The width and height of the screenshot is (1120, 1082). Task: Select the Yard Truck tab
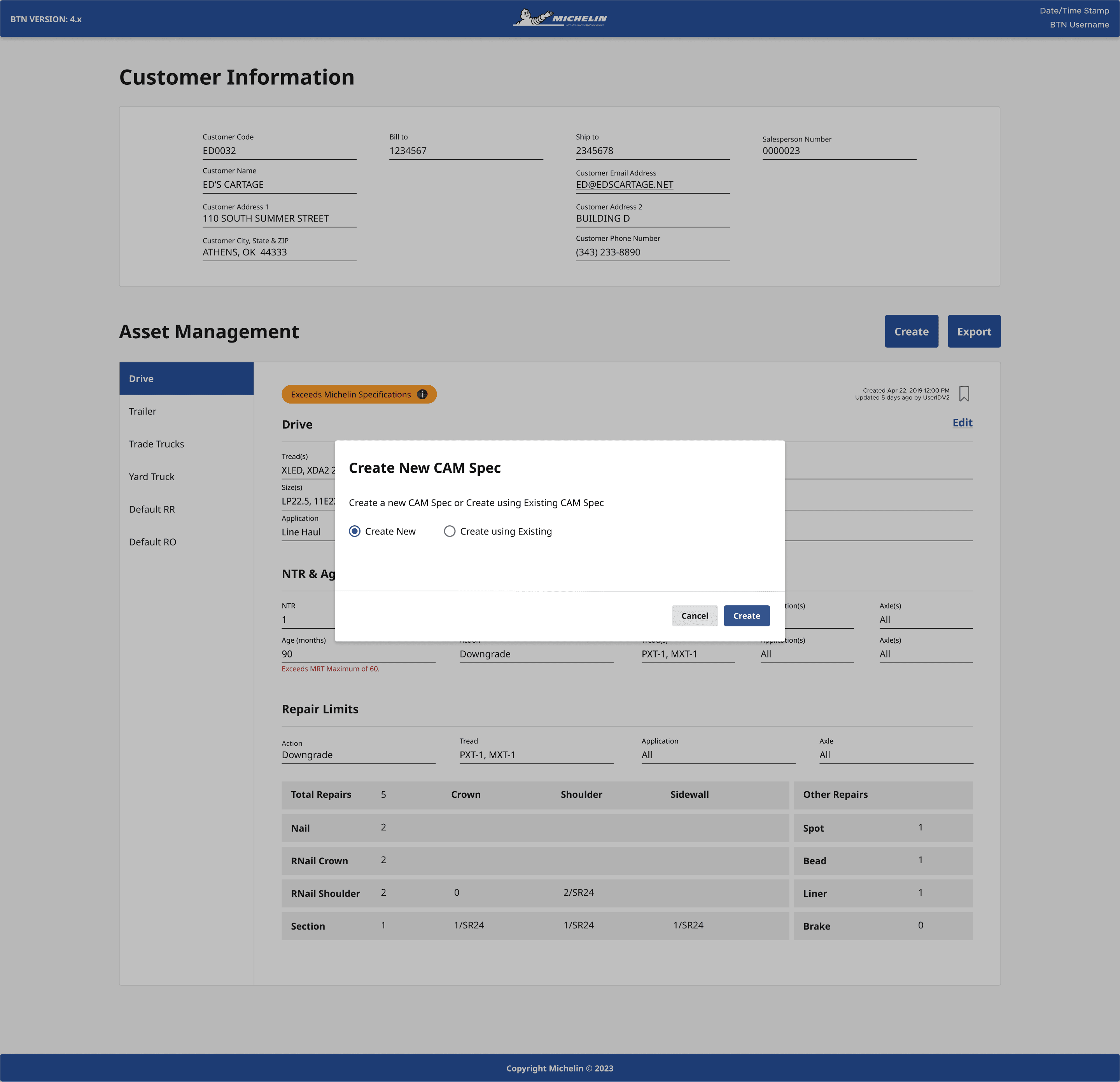pyautogui.click(x=186, y=476)
